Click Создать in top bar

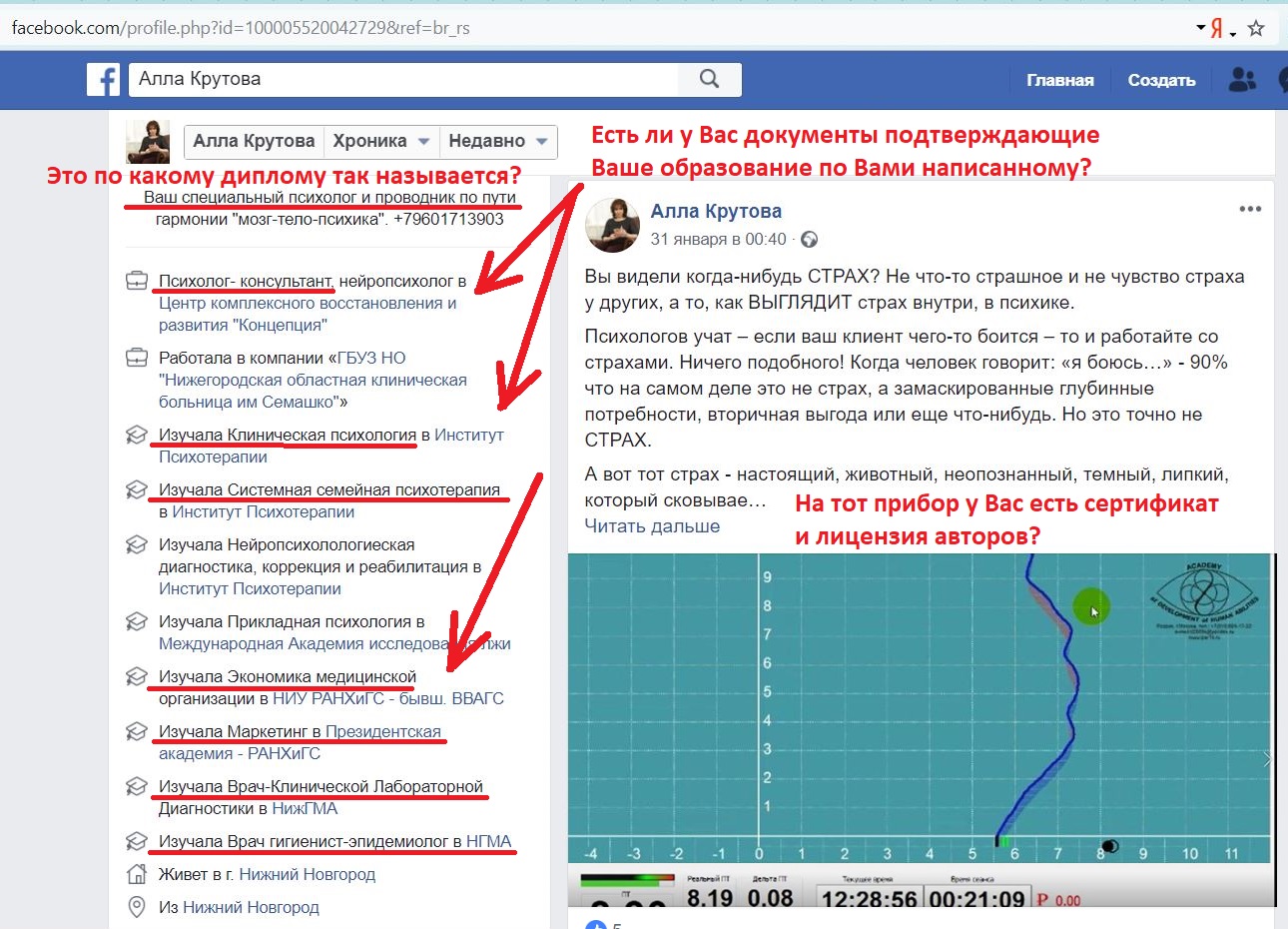(x=1161, y=80)
